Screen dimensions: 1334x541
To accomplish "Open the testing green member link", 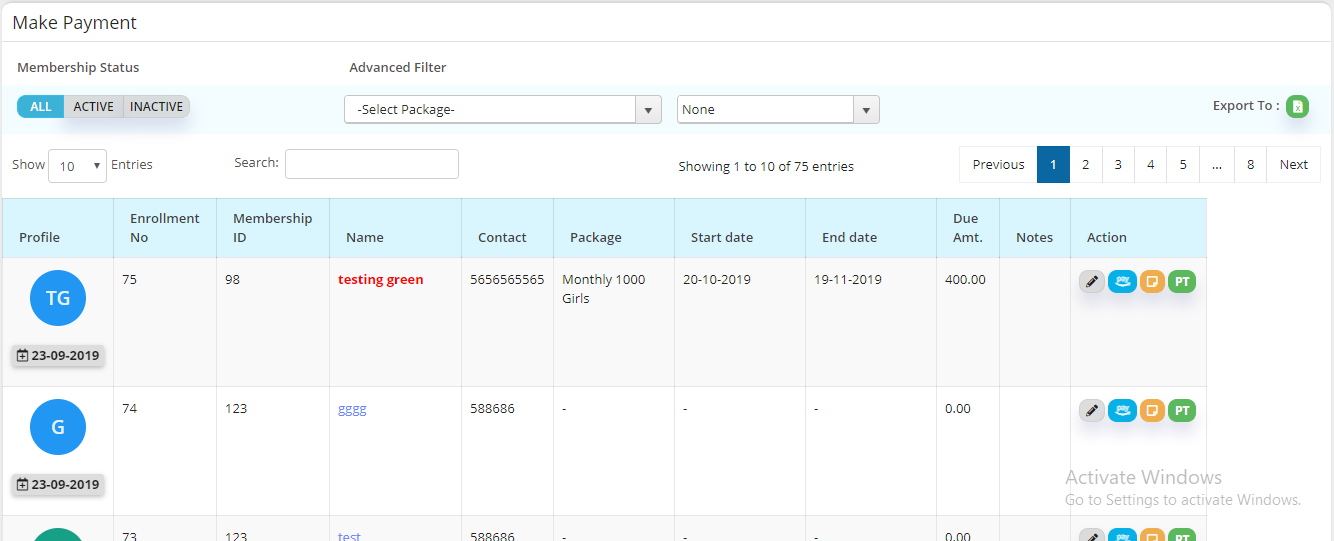I will pyautogui.click(x=380, y=280).
